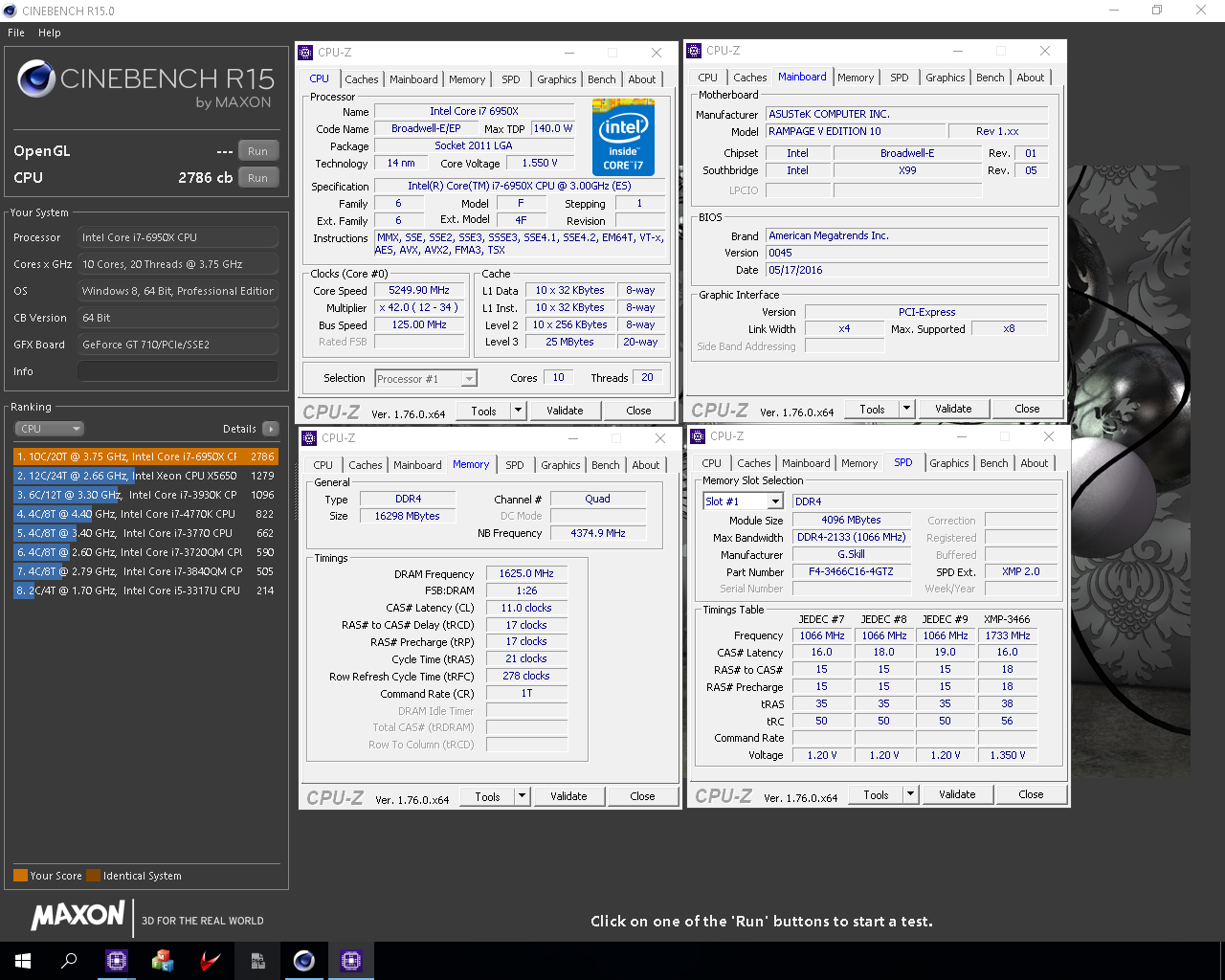This screenshot has height=980, width=1225.
Task: Click the GFX Board field GeForce GT 710
Action: click(x=178, y=345)
